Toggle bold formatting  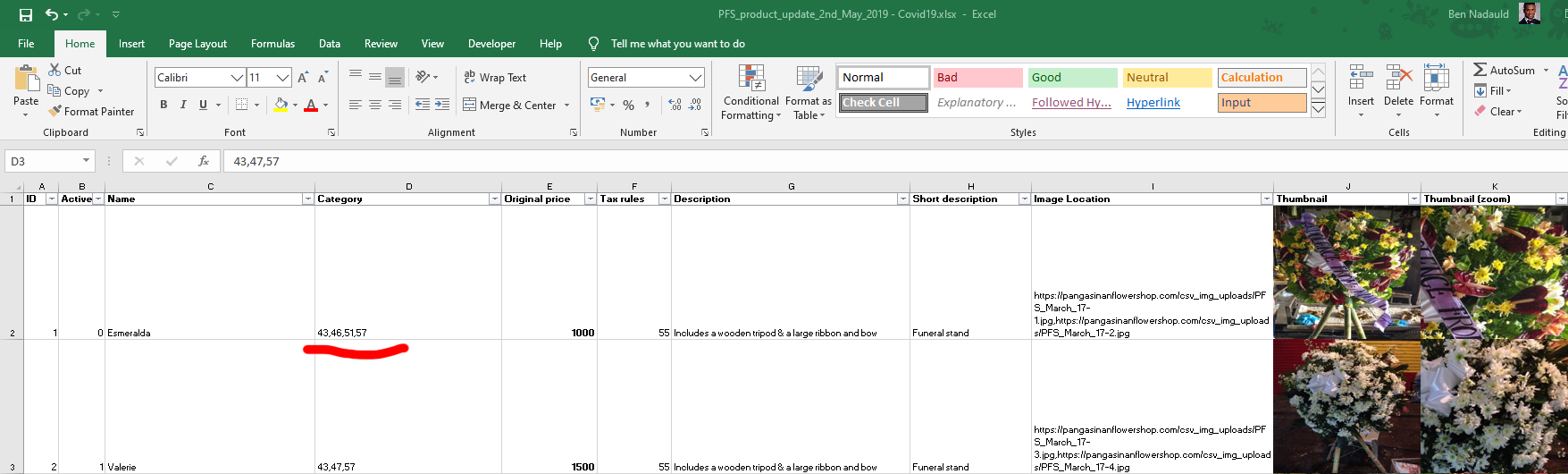[164, 105]
